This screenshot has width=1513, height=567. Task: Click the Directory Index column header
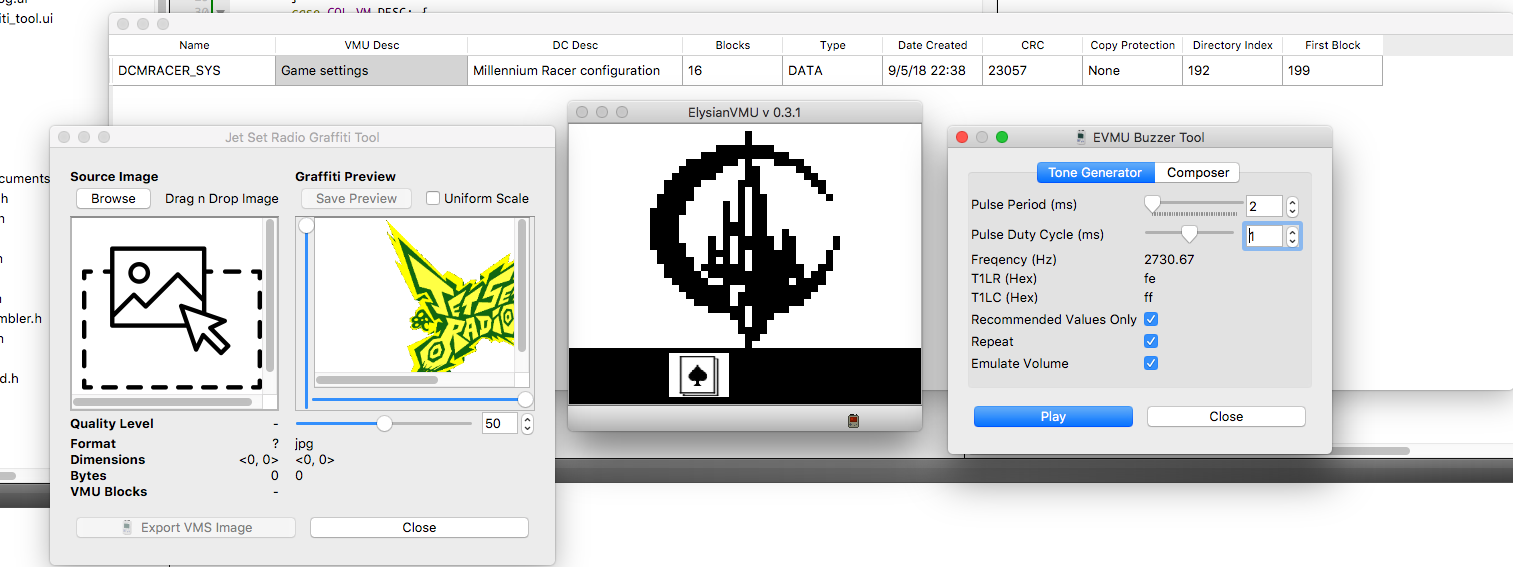[1232, 45]
